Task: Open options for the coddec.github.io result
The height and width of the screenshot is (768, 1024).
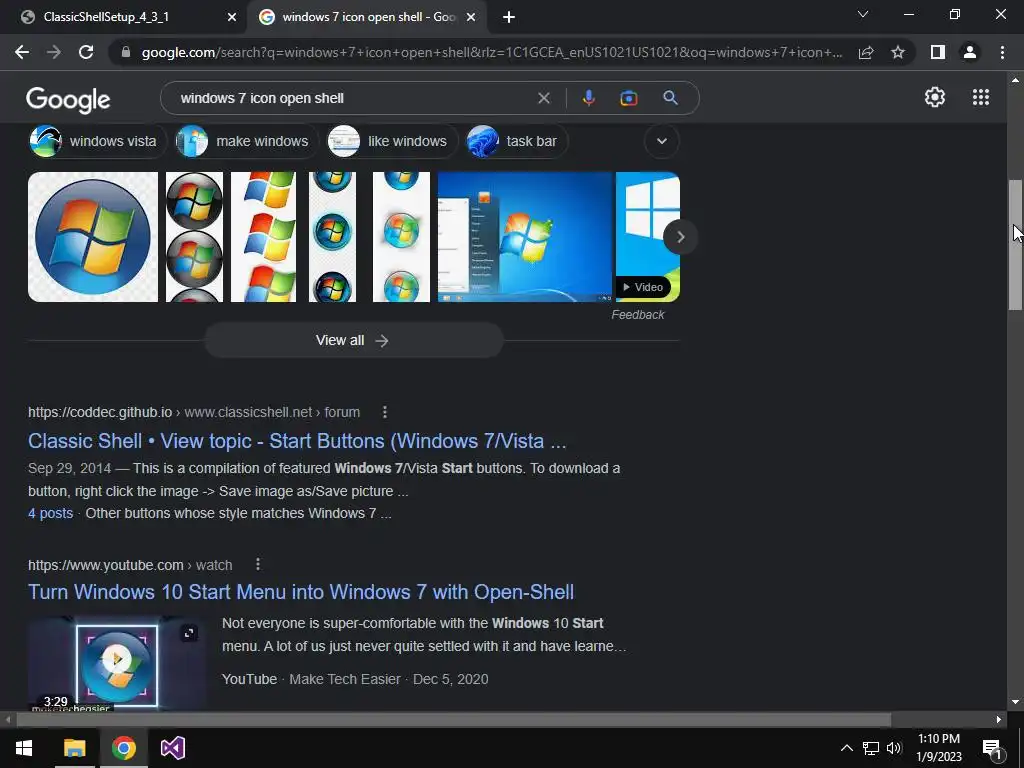Action: pyautogui.click(x=385, y=412)
